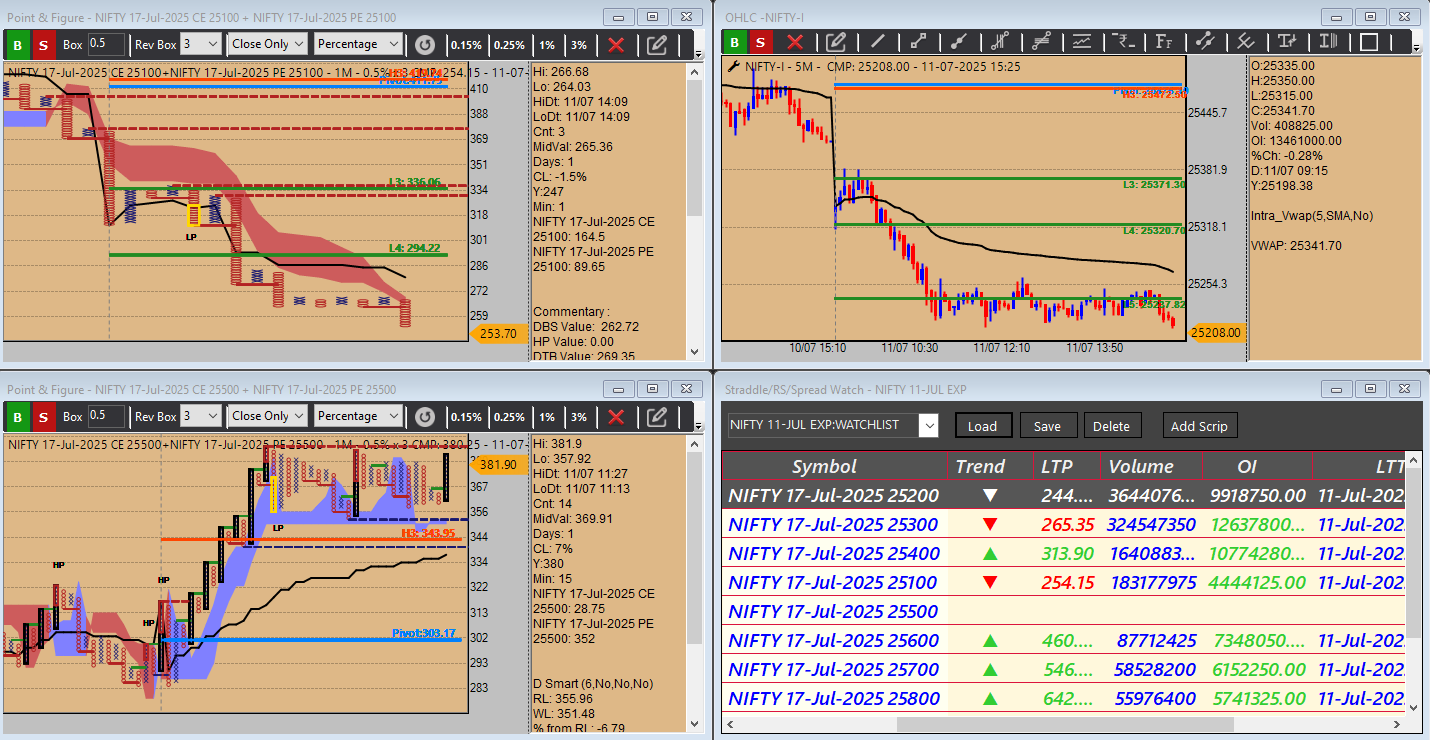Viewport: 1430px width, 740px height.
Task: Select the crossed parallel lines tool
Action: pos(1246,42)
